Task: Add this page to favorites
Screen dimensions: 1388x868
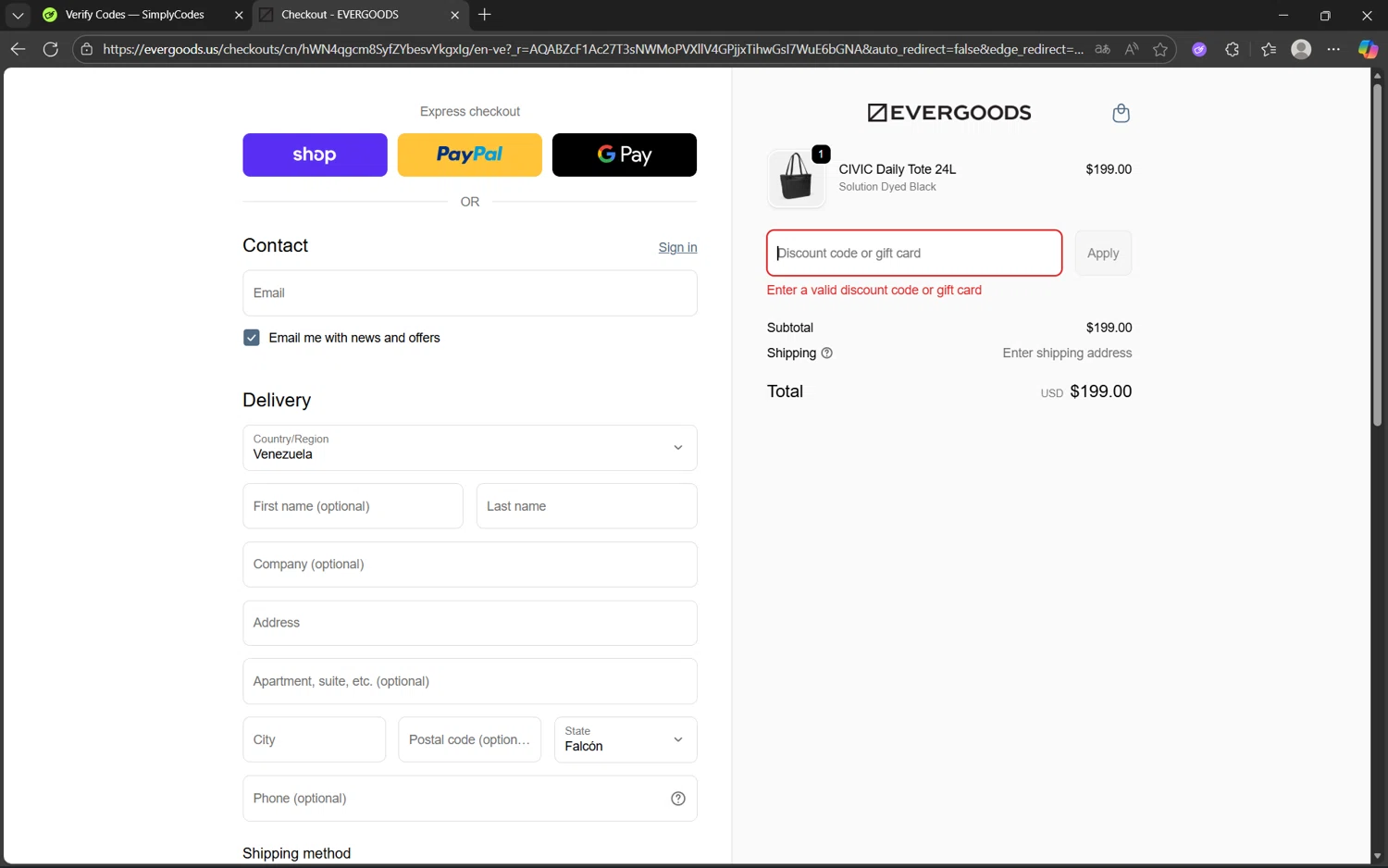Action: [1160, 49]
